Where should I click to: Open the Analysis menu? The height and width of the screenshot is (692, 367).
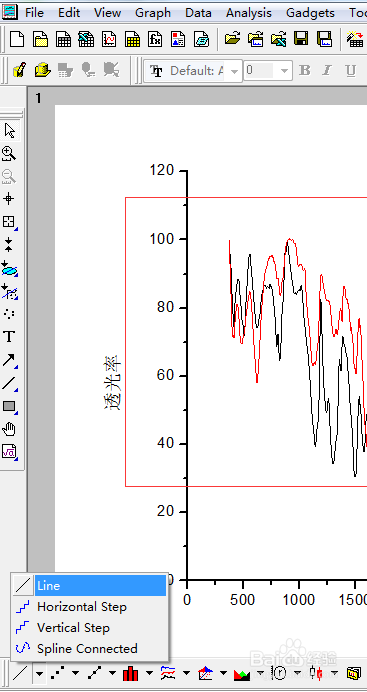point(249,13)
